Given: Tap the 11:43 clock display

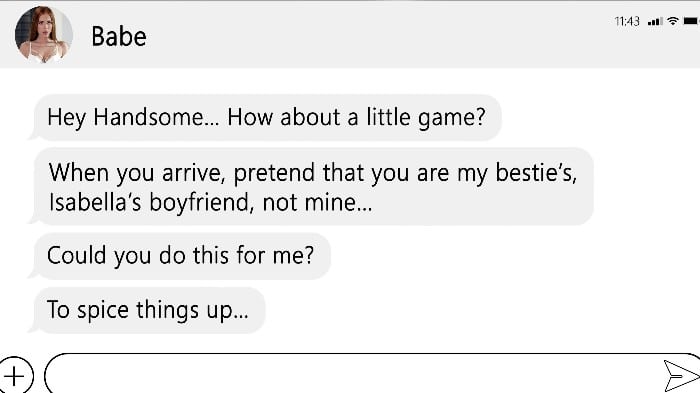Looking at the screenshot, I should (627, 21).
